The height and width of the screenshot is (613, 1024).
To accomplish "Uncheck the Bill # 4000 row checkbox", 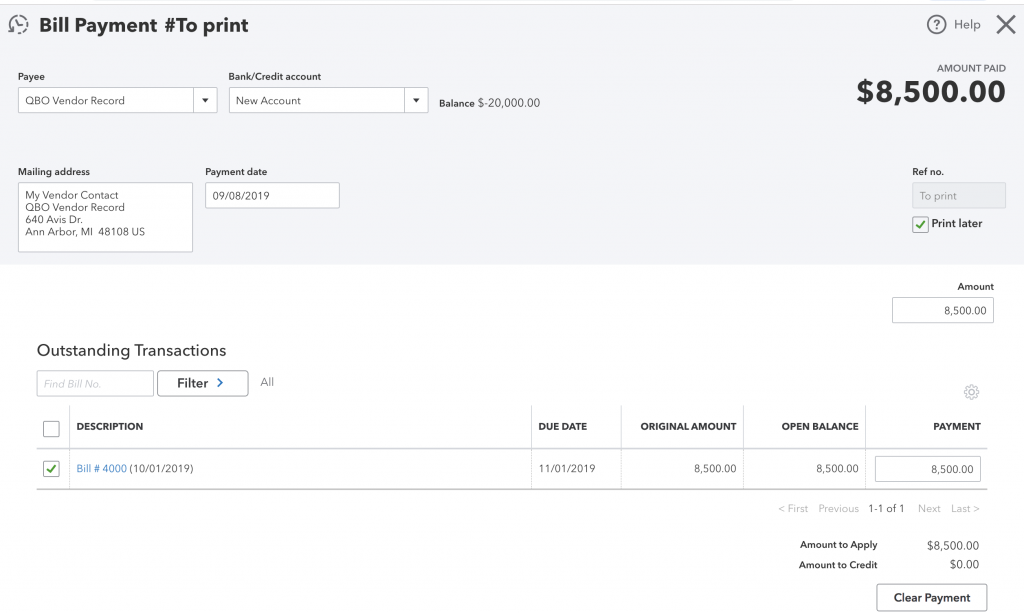I will [x=52, y=469].
